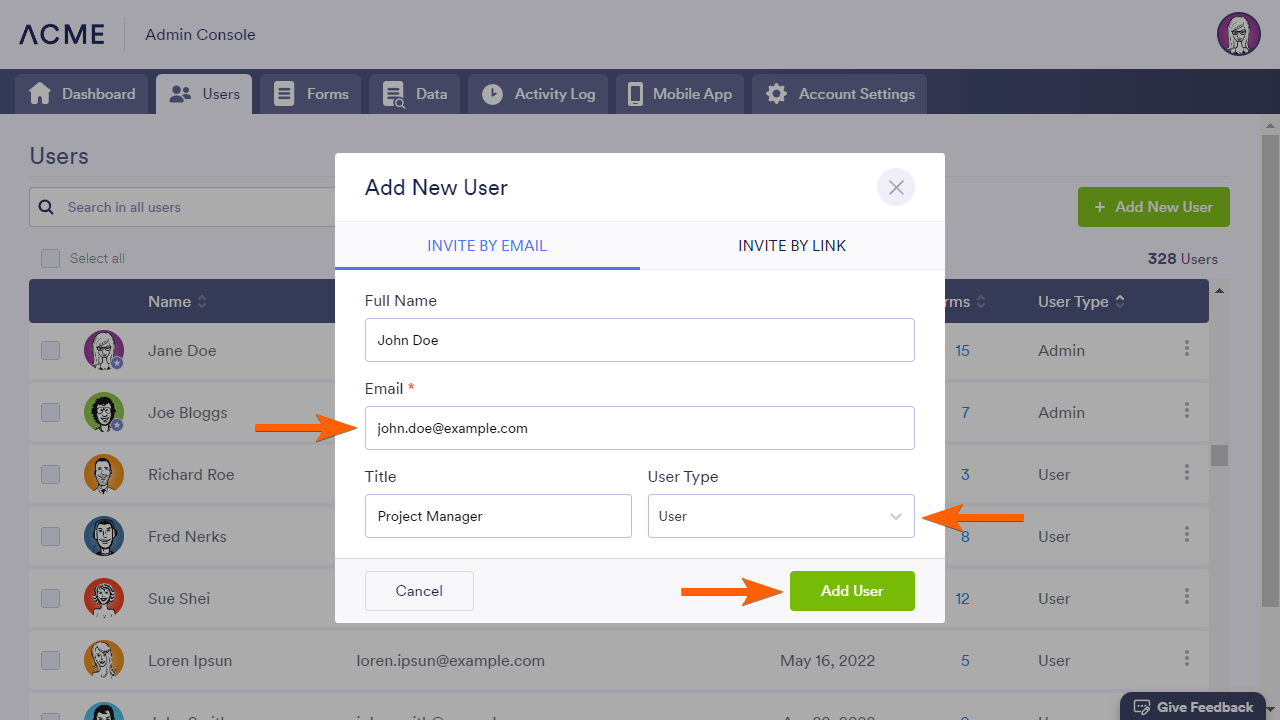Screen dimensions: 1280x720
Task: Open the User Type dropdown
Action: coord(781,516)
